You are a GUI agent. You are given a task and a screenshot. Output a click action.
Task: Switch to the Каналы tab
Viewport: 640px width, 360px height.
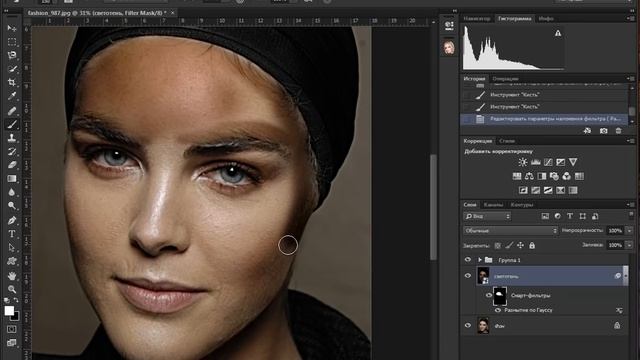pyautogui.click(x=493, y=205)
